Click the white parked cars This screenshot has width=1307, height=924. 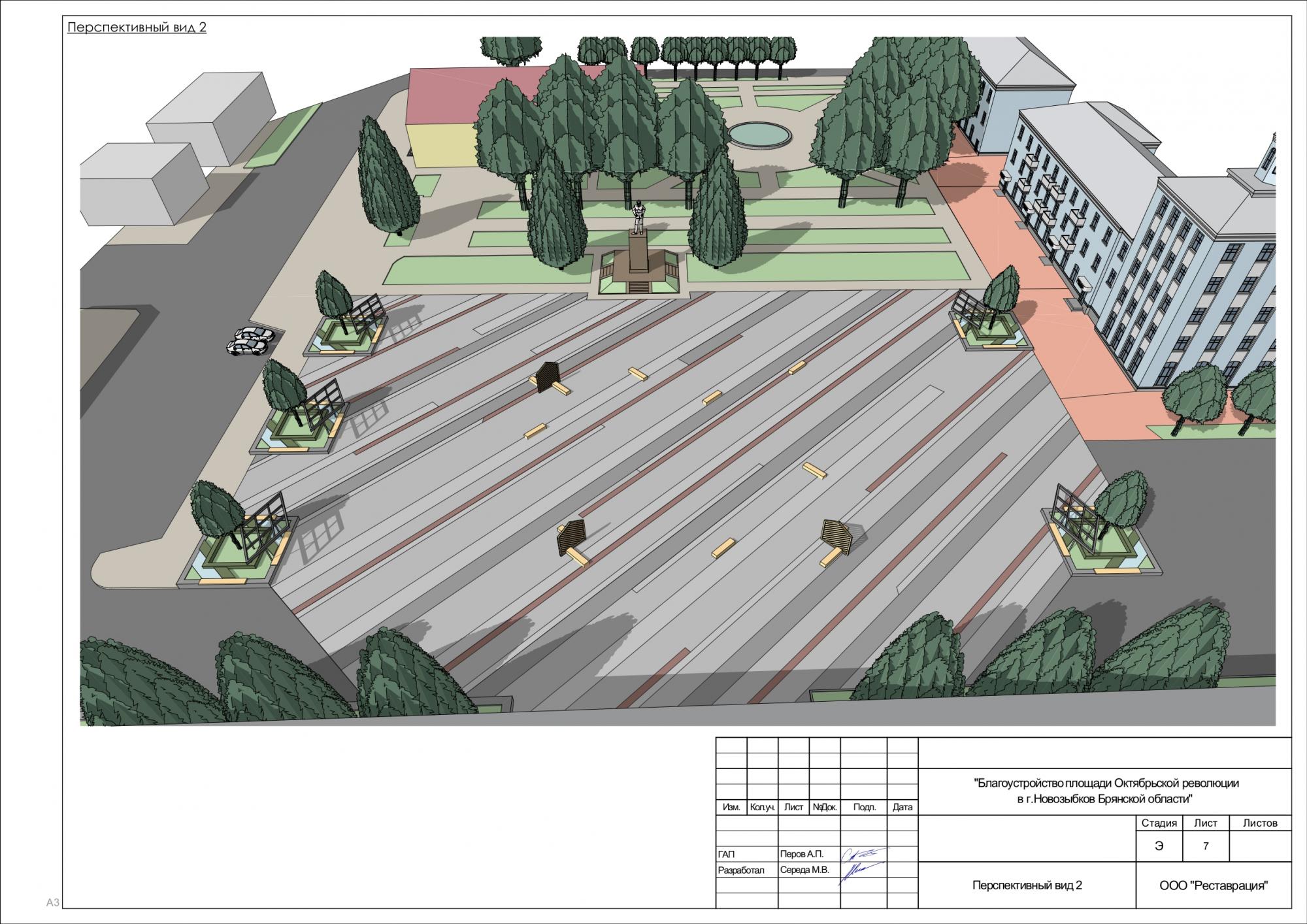click(250, 340)
